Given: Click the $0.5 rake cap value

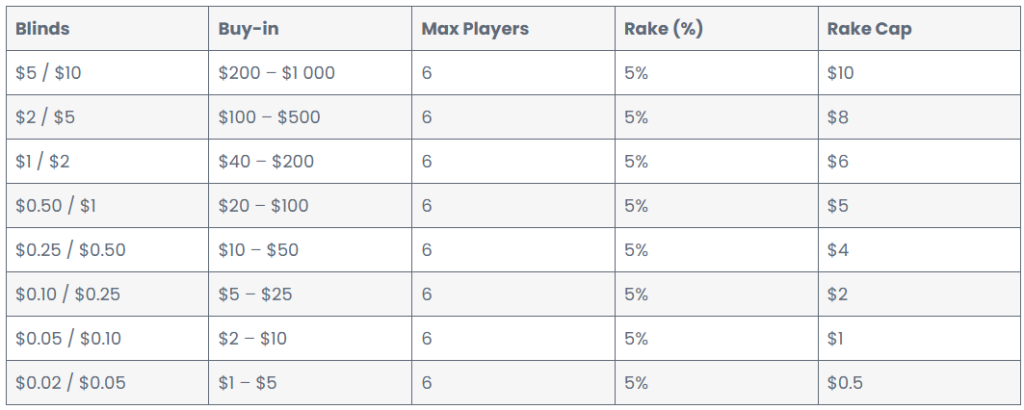Looking at the screenshot, I should click(844, 383).
